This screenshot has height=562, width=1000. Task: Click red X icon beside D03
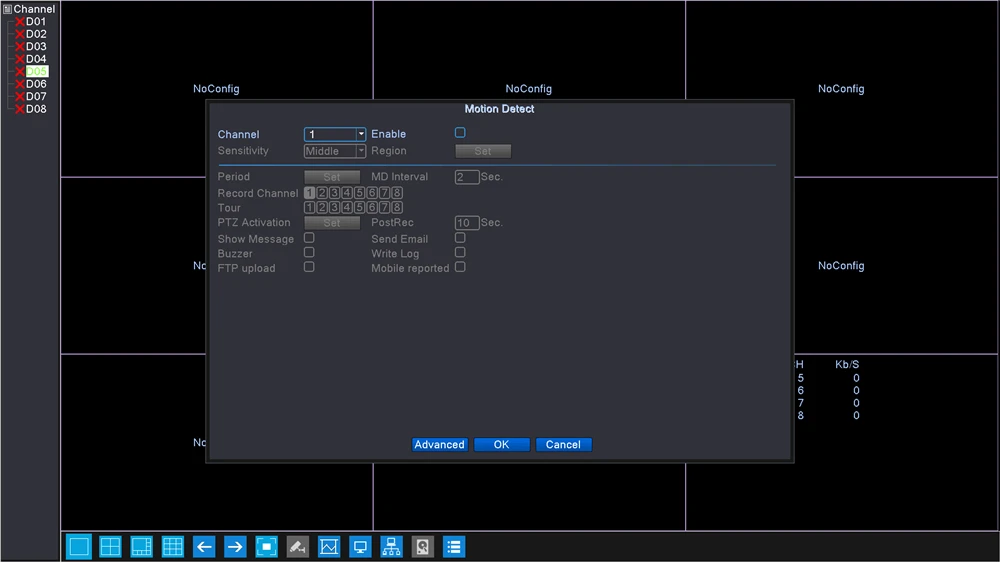coord(20,47)
